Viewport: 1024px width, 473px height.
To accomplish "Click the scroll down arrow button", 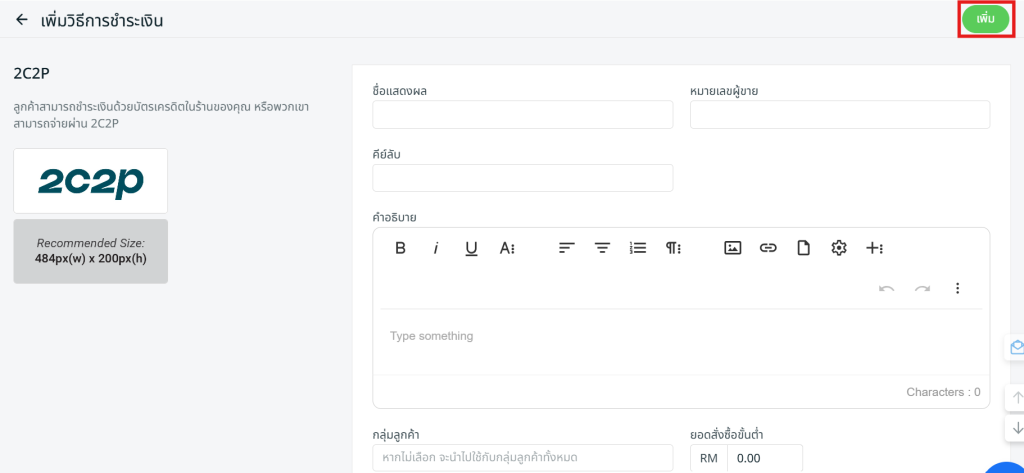I will (x=1017, y=428).
